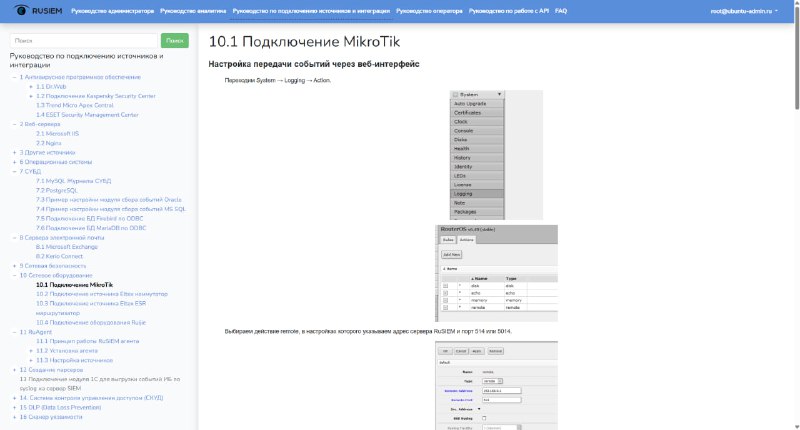This screenshot has width=800, height=430.
Task: Open the 1.4 ESET Security Management Center link
Action: coord(87,115)
